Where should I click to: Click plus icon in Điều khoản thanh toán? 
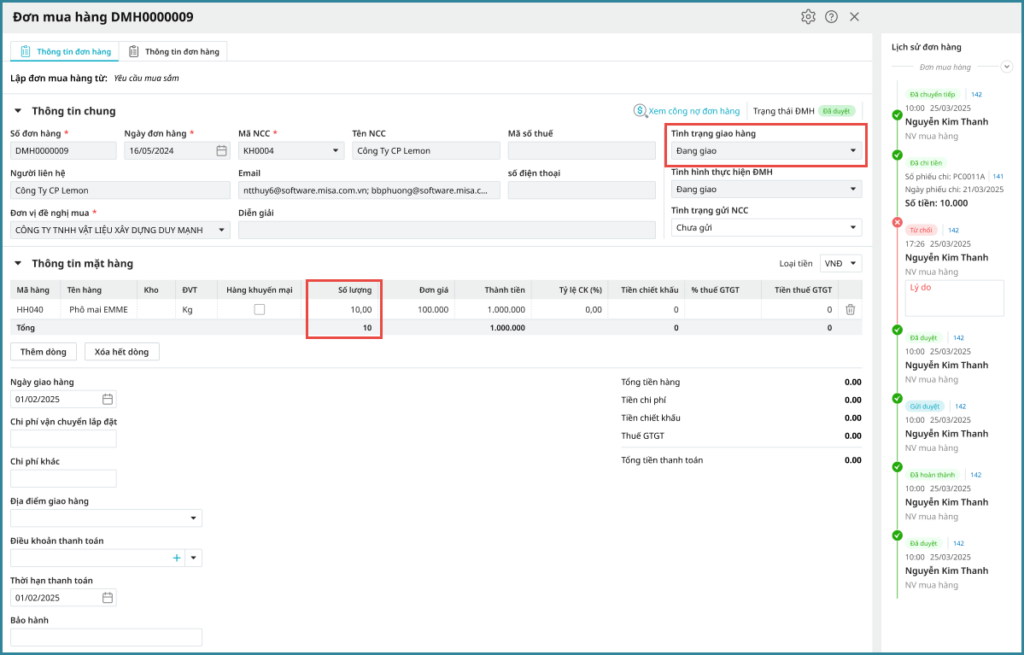tap(177, 558)
